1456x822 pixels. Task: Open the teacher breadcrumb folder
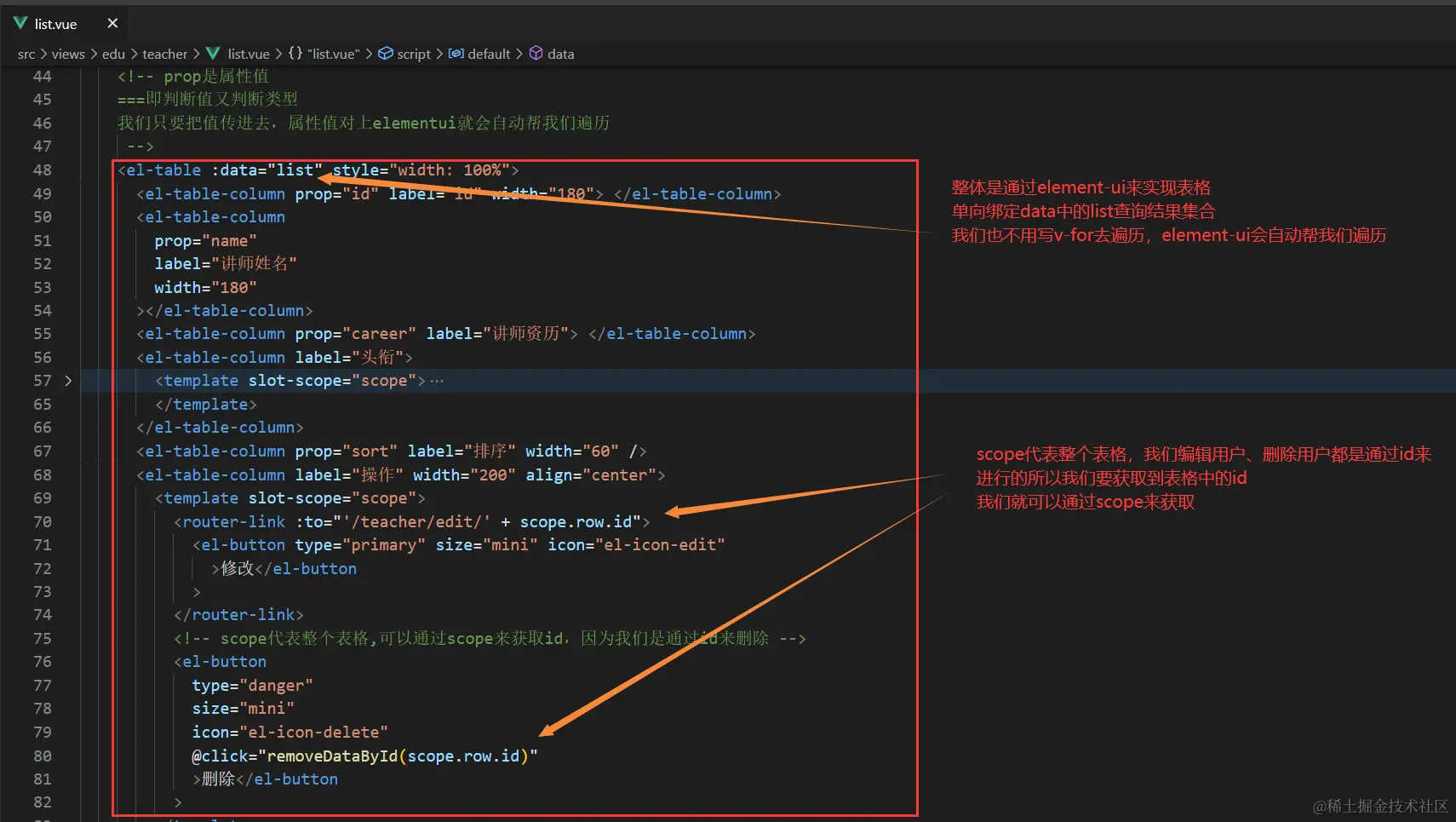coord(164,54)
